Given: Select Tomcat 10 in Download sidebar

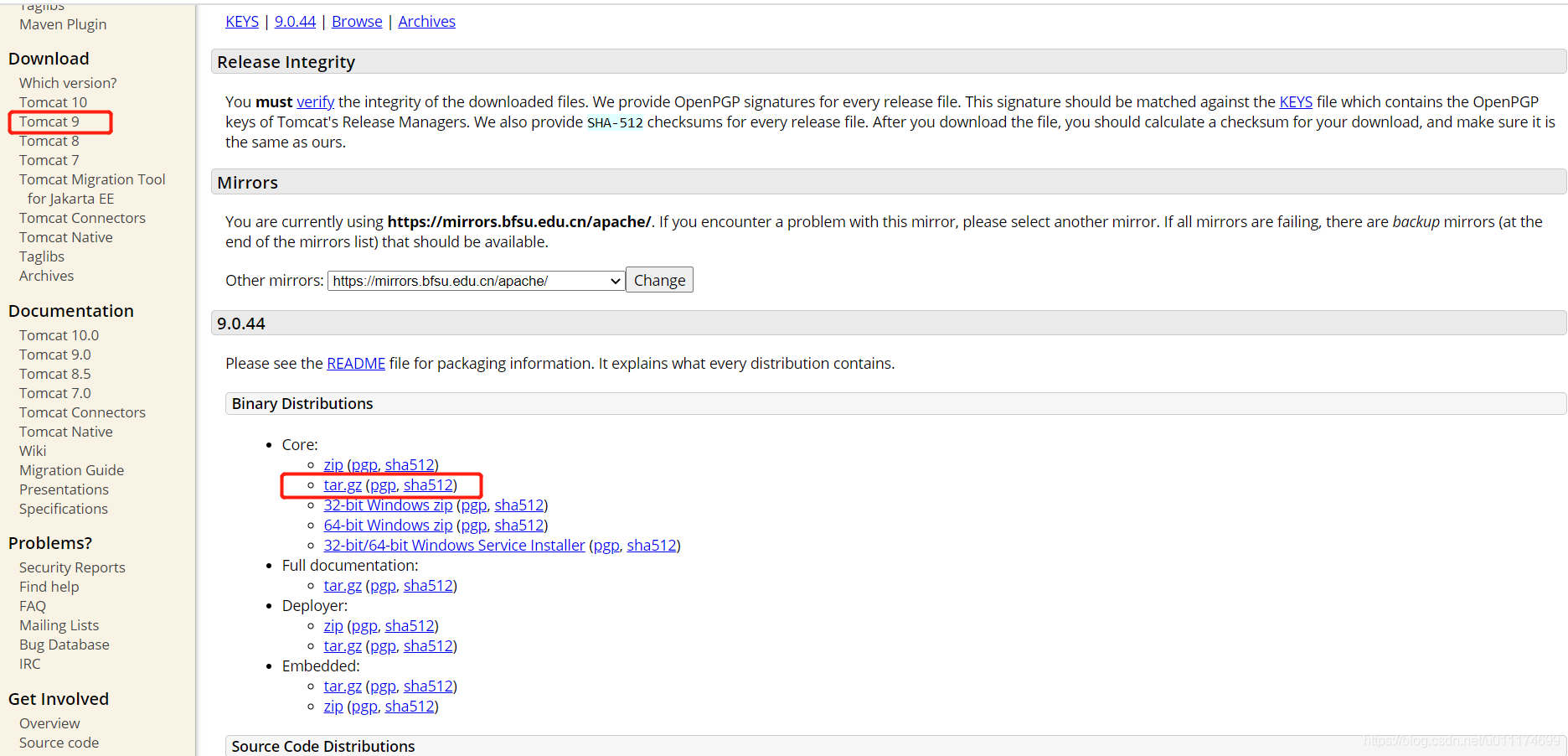Looking at the screenshot, I should tap(53, 102).
